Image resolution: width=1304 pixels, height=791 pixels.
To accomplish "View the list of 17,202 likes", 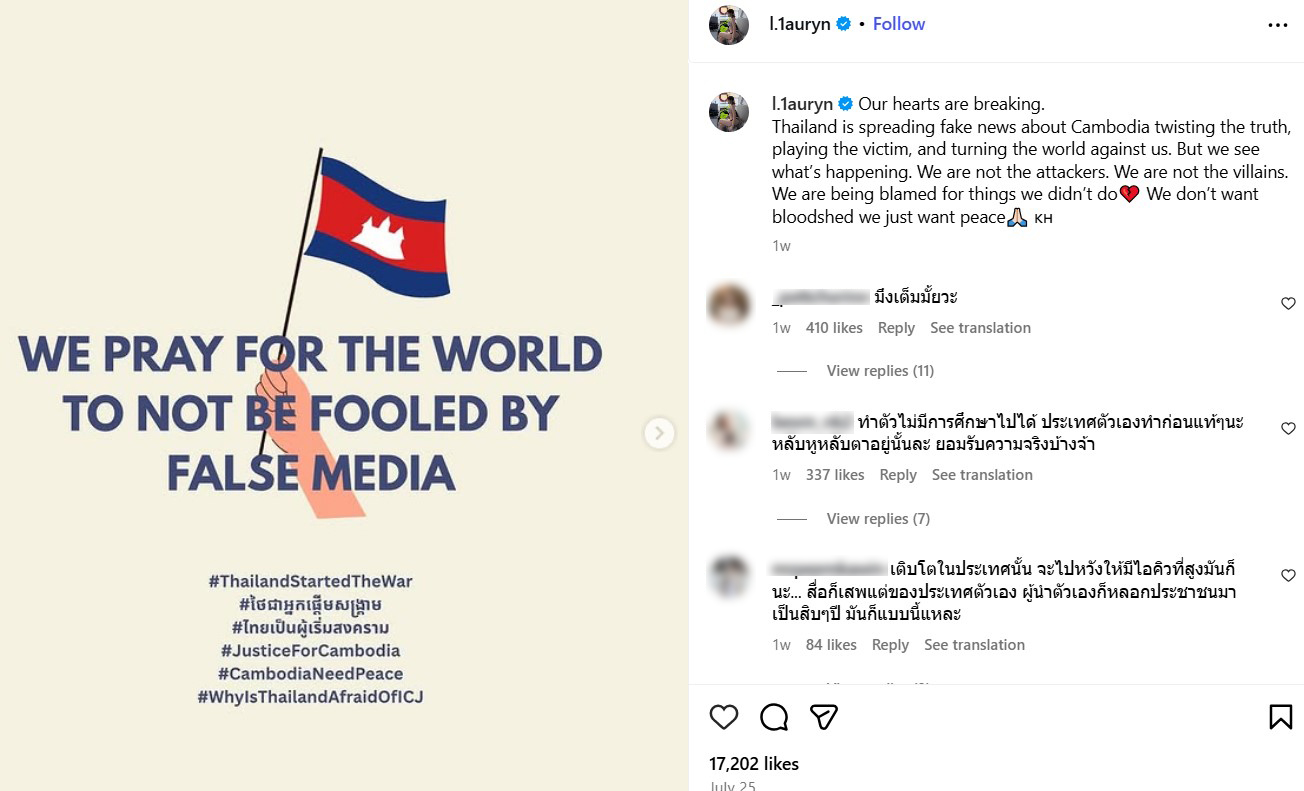I will [754, 764].
